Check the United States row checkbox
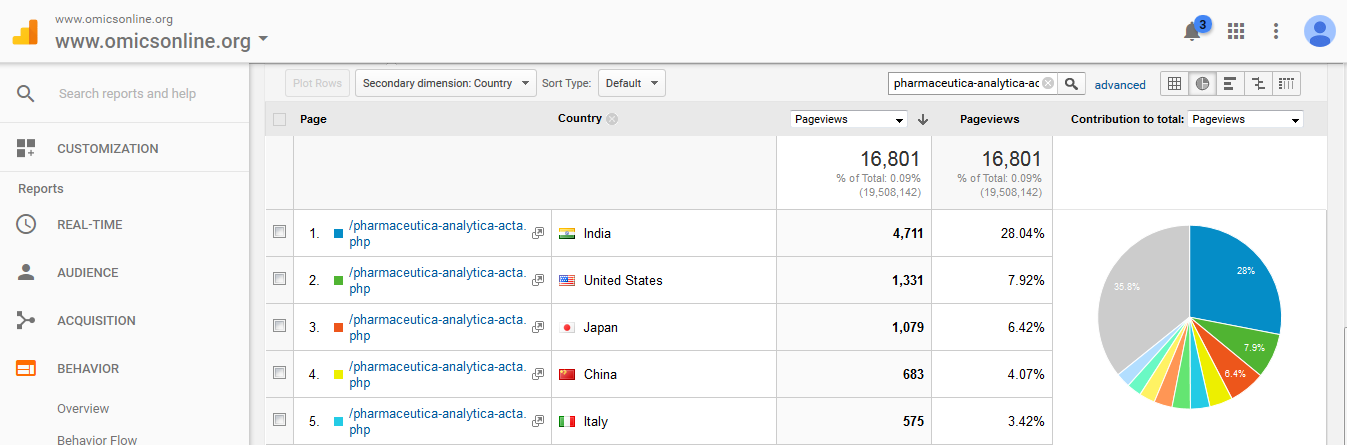 pyautogui.click(x=279, y=279)
